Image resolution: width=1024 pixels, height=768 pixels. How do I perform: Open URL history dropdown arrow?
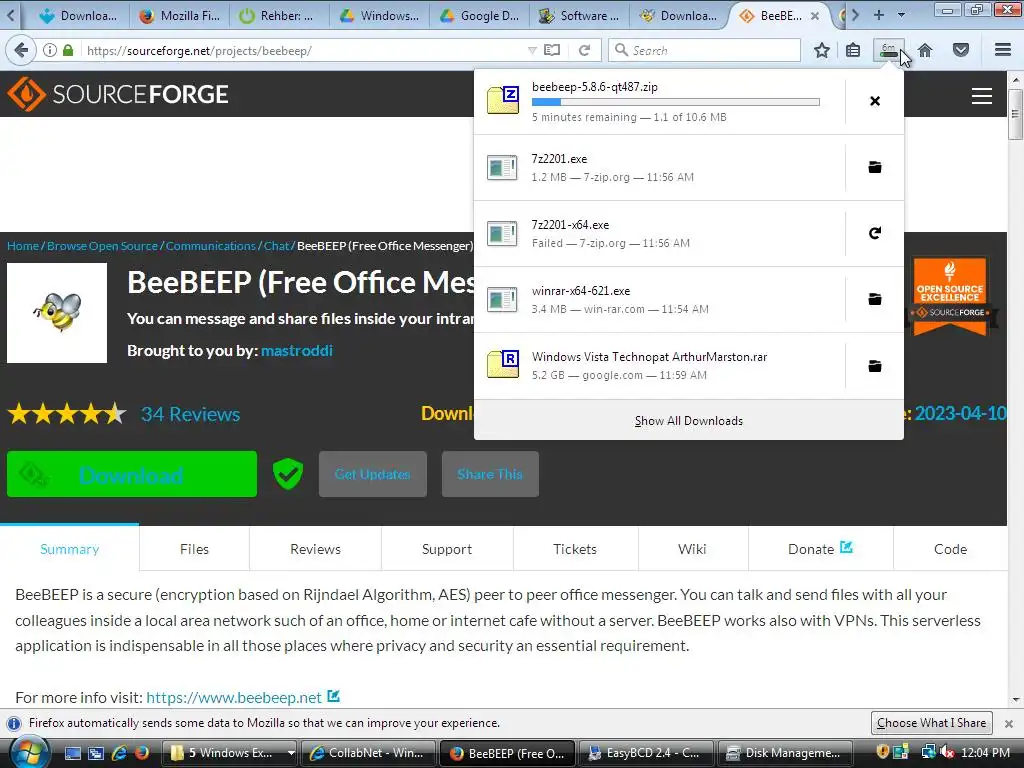tap(532, 50)
